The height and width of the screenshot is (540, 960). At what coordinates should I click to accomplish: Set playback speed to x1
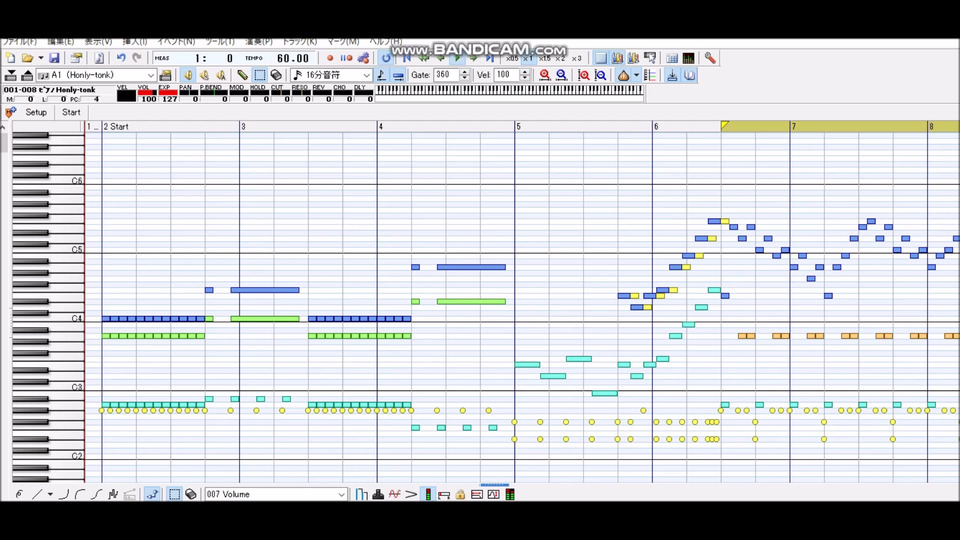tap(528, 58)
